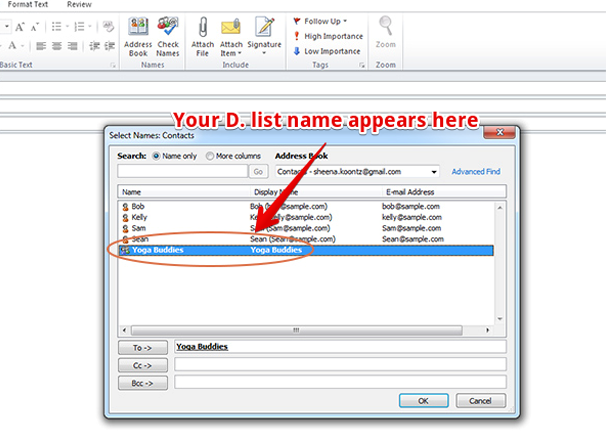Switch to the Review tab
606x437 pixels.
pos(79,4)
